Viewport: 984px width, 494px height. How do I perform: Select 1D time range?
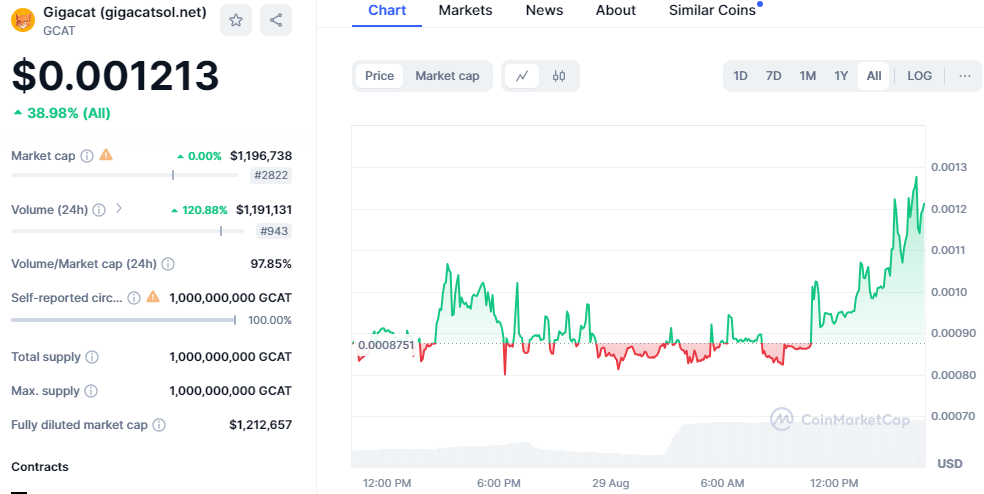click(x=741, y=76)
